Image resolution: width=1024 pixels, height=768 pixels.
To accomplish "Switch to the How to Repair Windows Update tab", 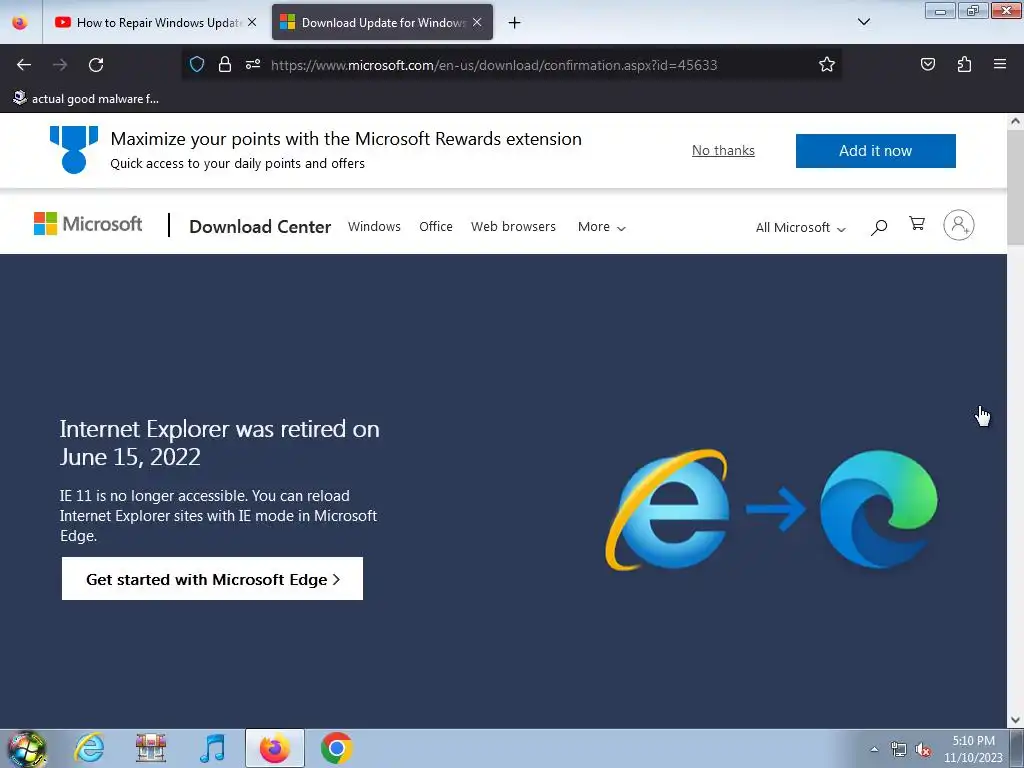I will point(155,23).
